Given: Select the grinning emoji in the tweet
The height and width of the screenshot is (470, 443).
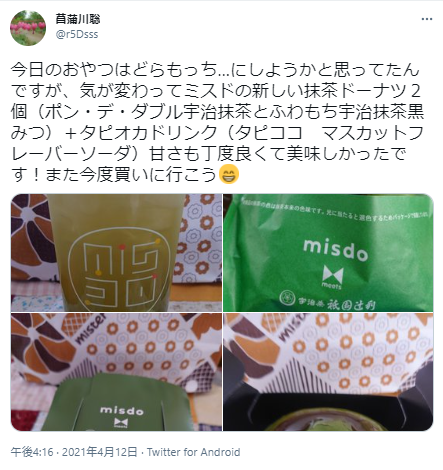Looking at the screenshot, I should click(x=229, y=174).
